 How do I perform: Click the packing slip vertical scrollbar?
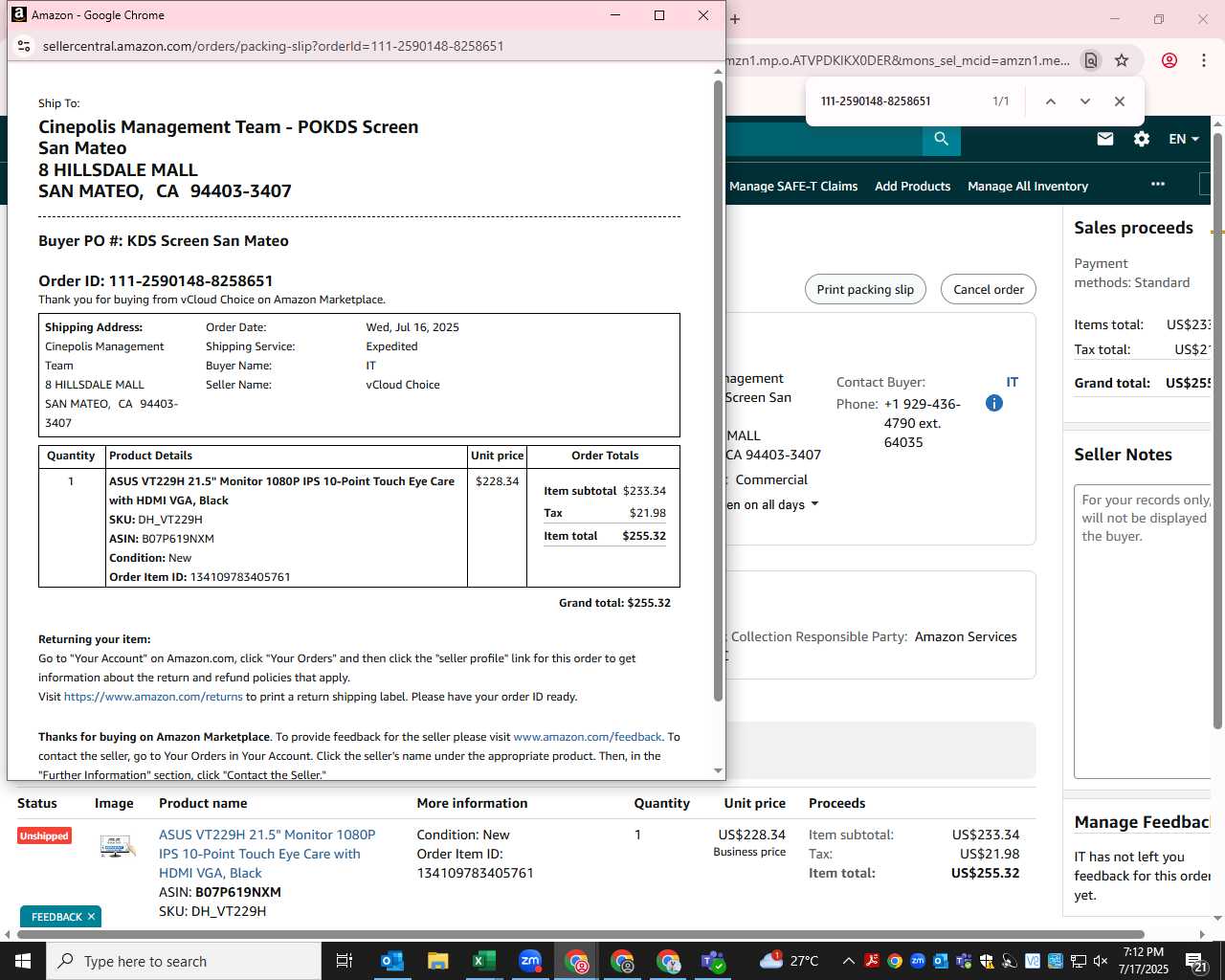click(719, 390)
